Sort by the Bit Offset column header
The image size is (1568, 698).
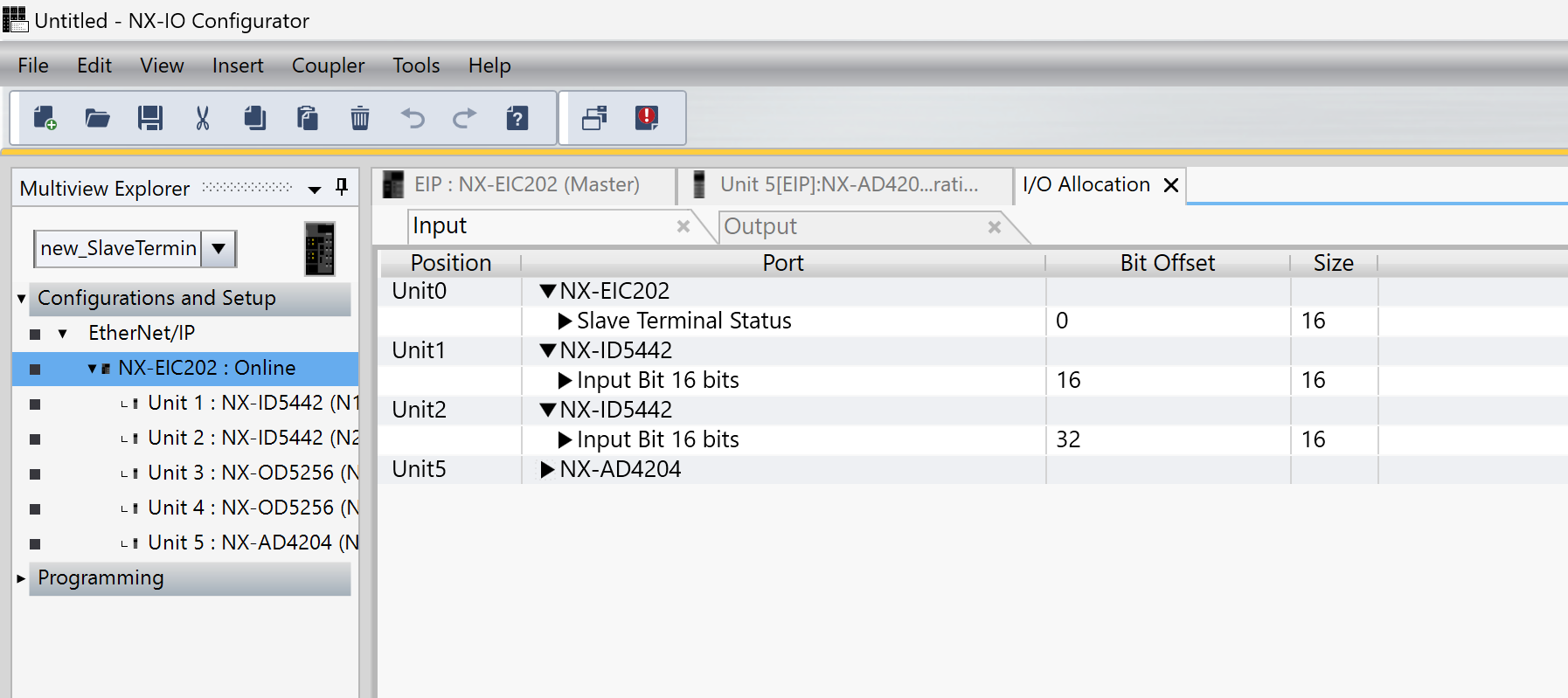click(x=1167, y=263)
